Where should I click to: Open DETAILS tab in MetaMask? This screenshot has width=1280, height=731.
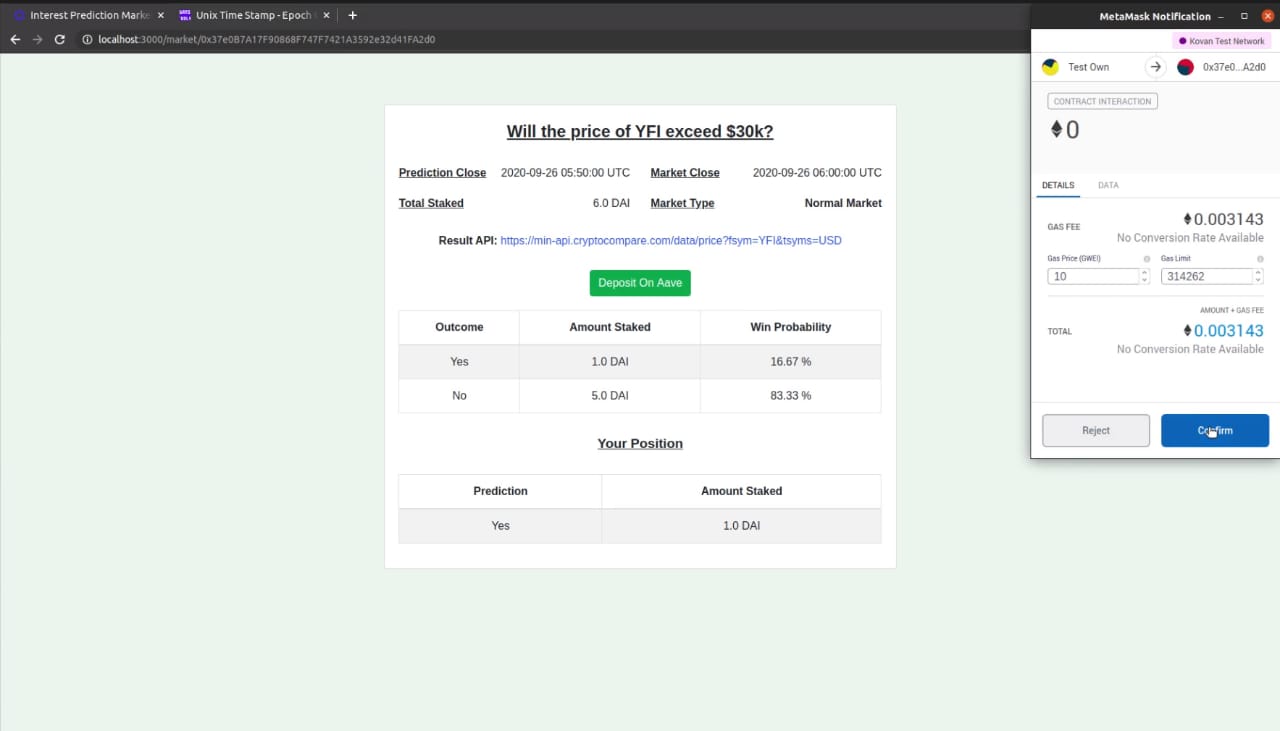coord(1058,185)
